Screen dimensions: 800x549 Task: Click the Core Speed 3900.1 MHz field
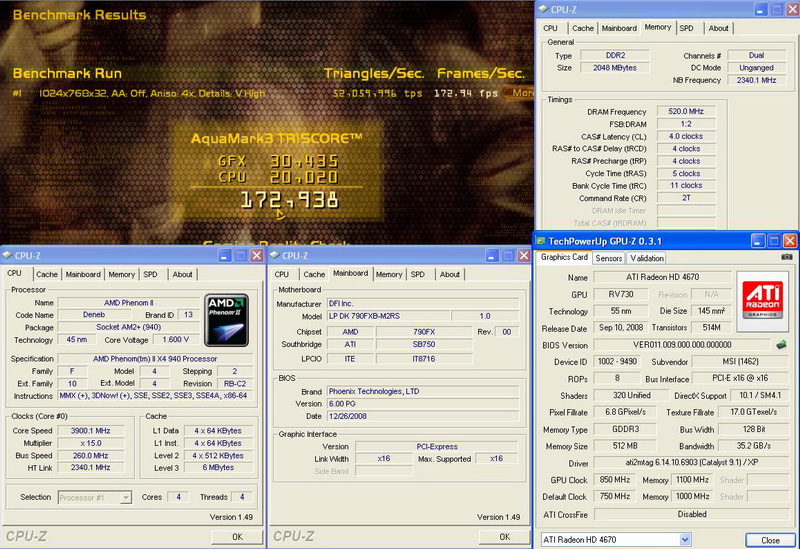90,431
